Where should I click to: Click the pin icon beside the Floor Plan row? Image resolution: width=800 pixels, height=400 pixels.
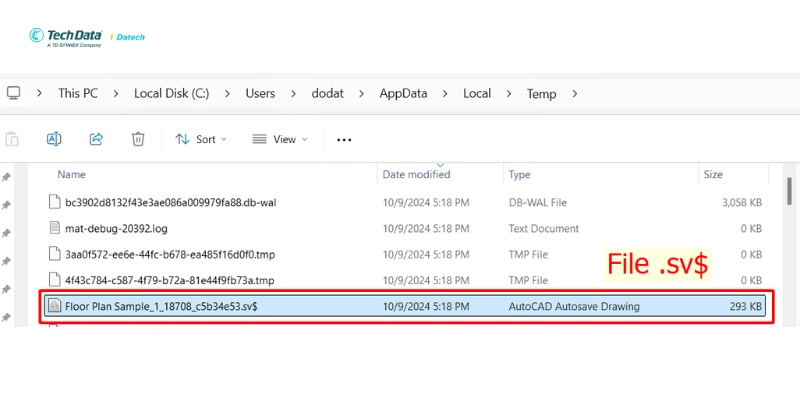point(6,317)
